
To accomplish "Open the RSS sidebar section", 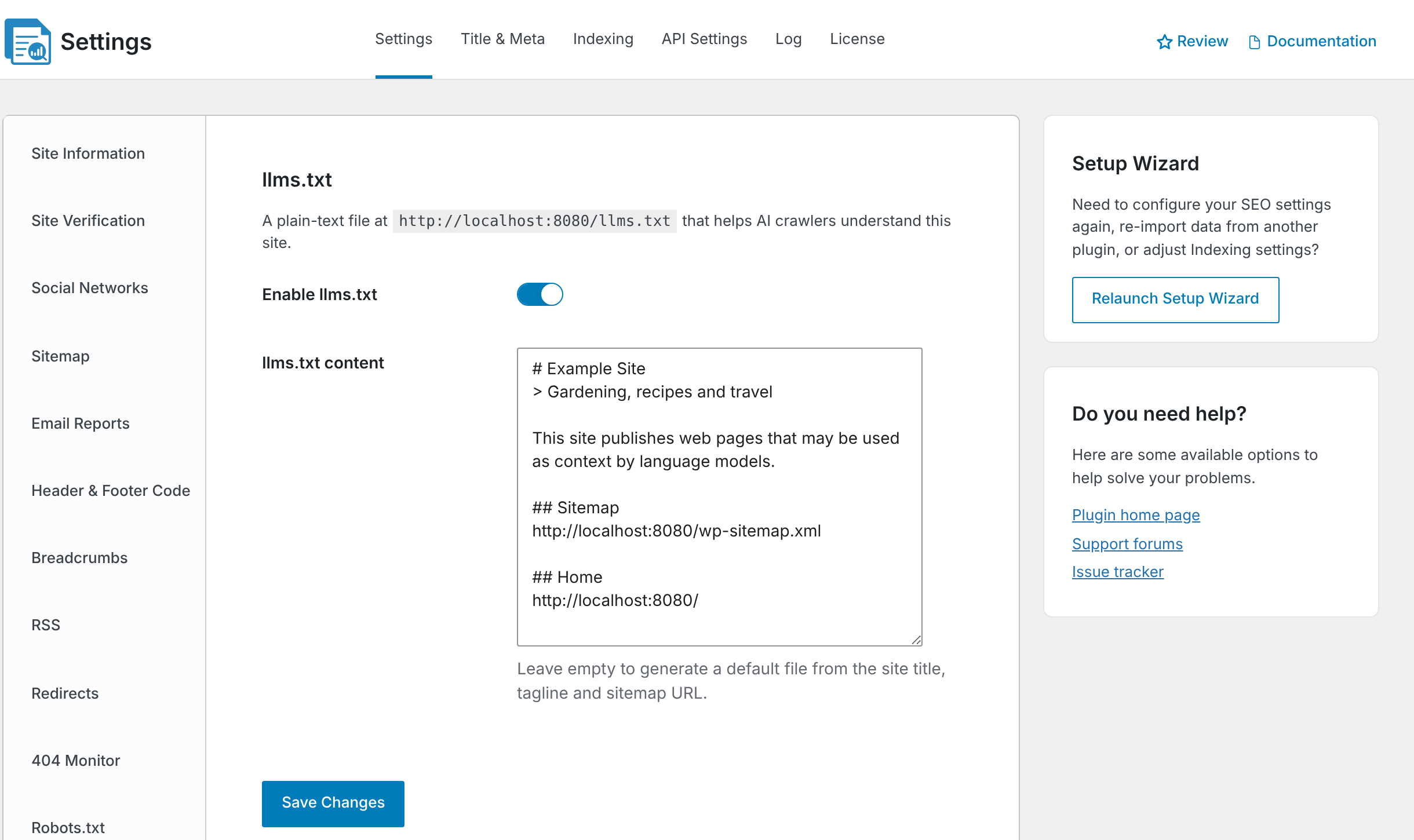I will click(46, 625).
